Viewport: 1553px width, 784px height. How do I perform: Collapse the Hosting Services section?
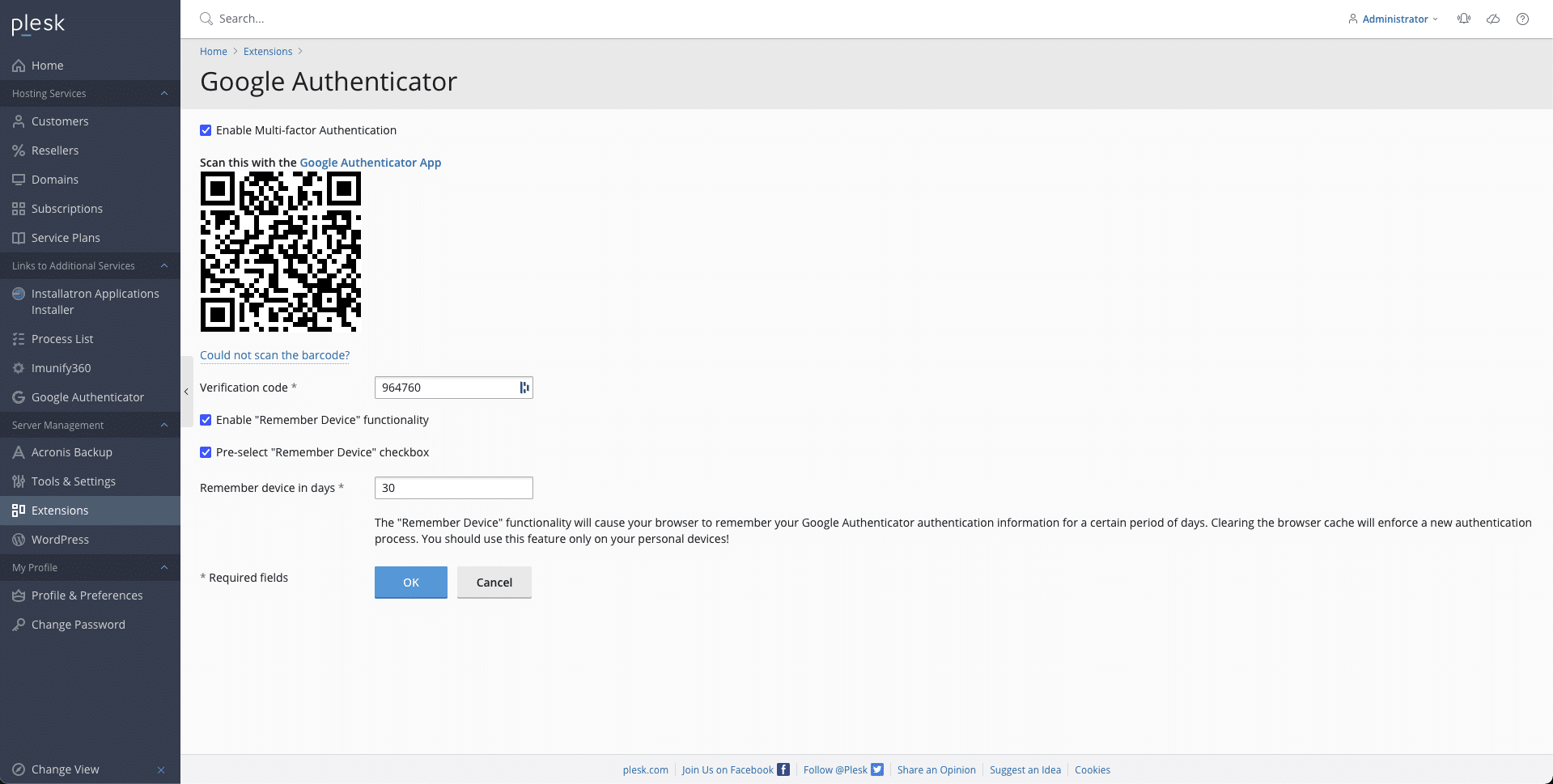tap(164, 94)
